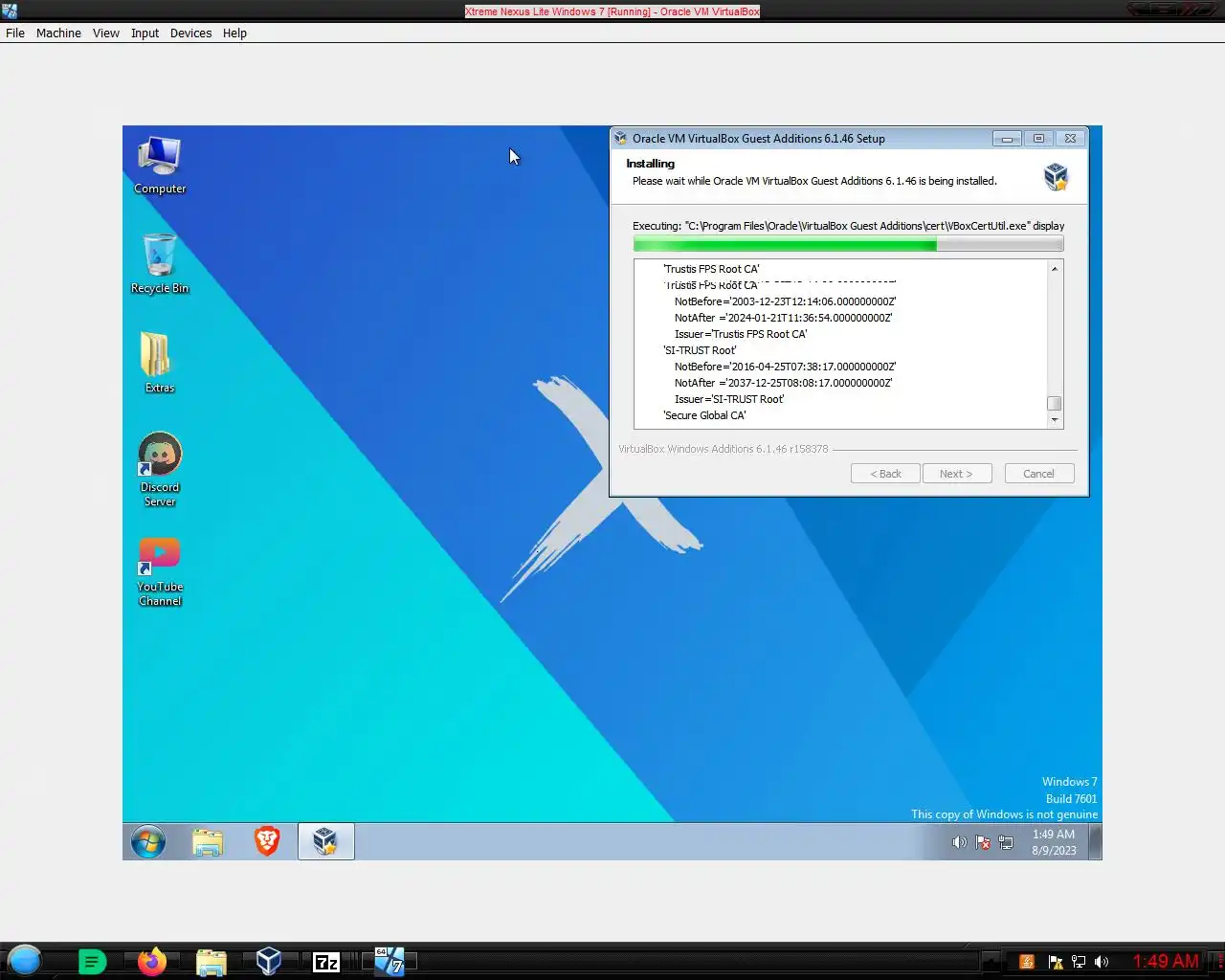Screen dimensions: 1225x980
Task: Launch Brave browser from guest taskbar
Action: pyautogui.click(x=267, y=841)
